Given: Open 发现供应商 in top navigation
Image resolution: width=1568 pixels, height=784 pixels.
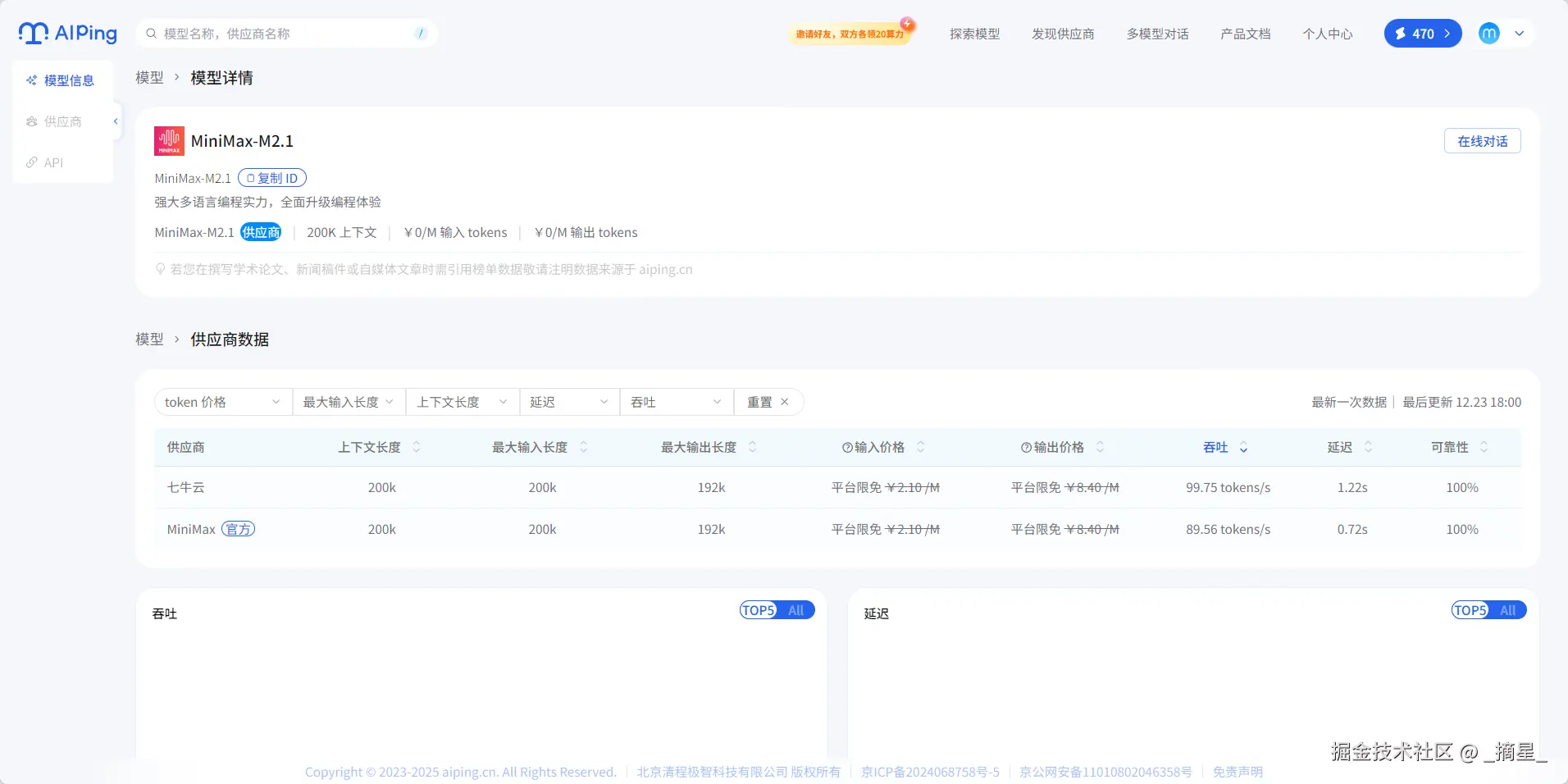Looking at the screenshot, I should tap(1063, 34).
